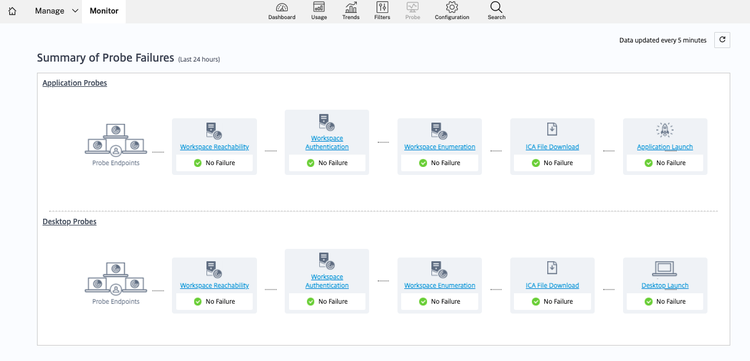The height and width of the screenshot is (361, 750).
Task: Click Desktop Probes' Workspace Enumeration server icon
Action: coord(439,270)
